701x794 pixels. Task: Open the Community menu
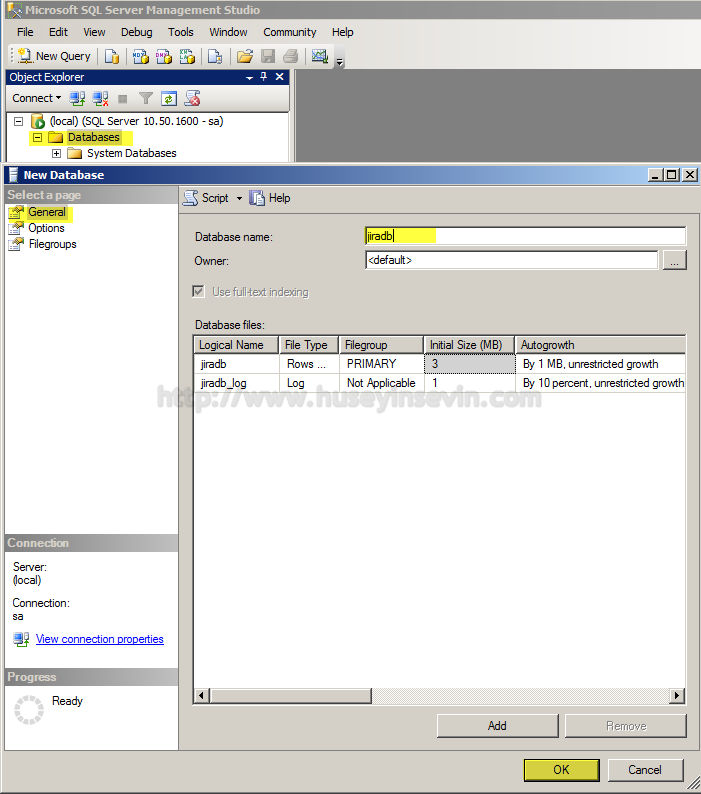290,32
